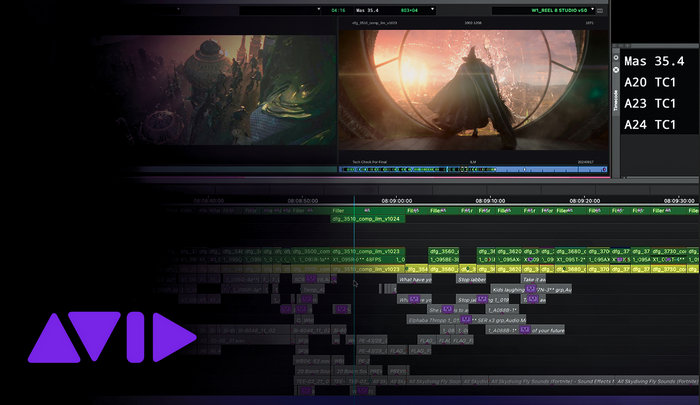Select the A20 TC1 line in Timecode window
The height and width of the screenshot is (405, 700).
point(650,82)
